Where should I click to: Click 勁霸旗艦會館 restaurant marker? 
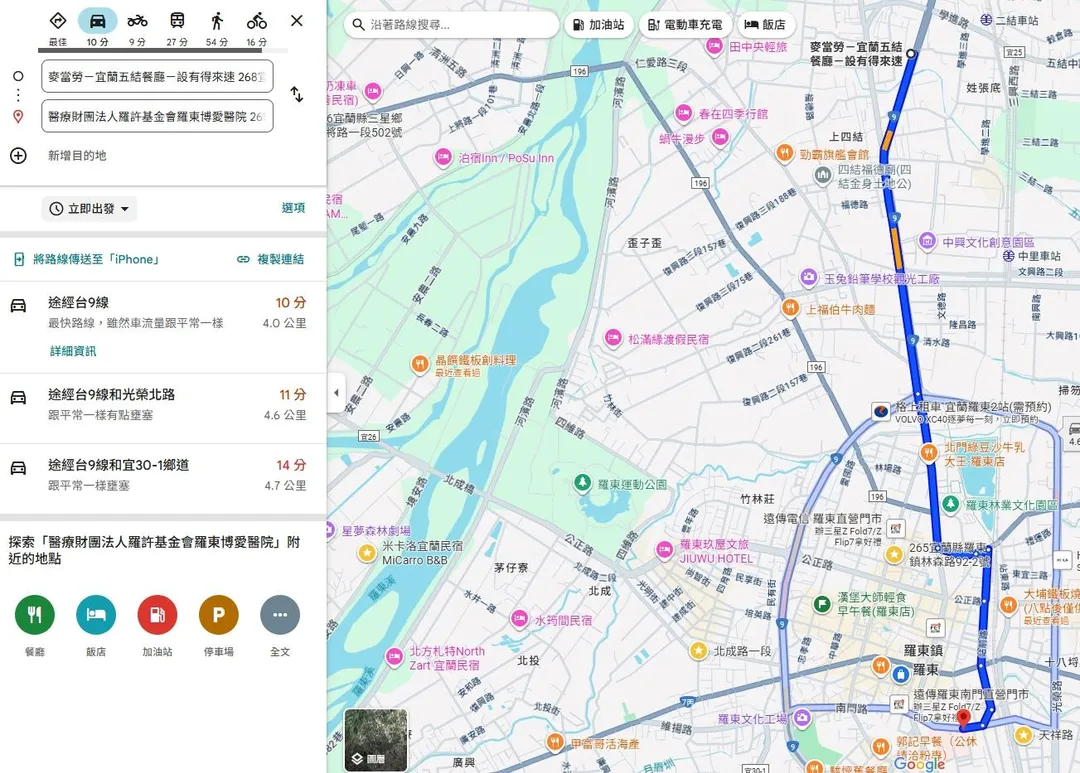click(785, 153)
